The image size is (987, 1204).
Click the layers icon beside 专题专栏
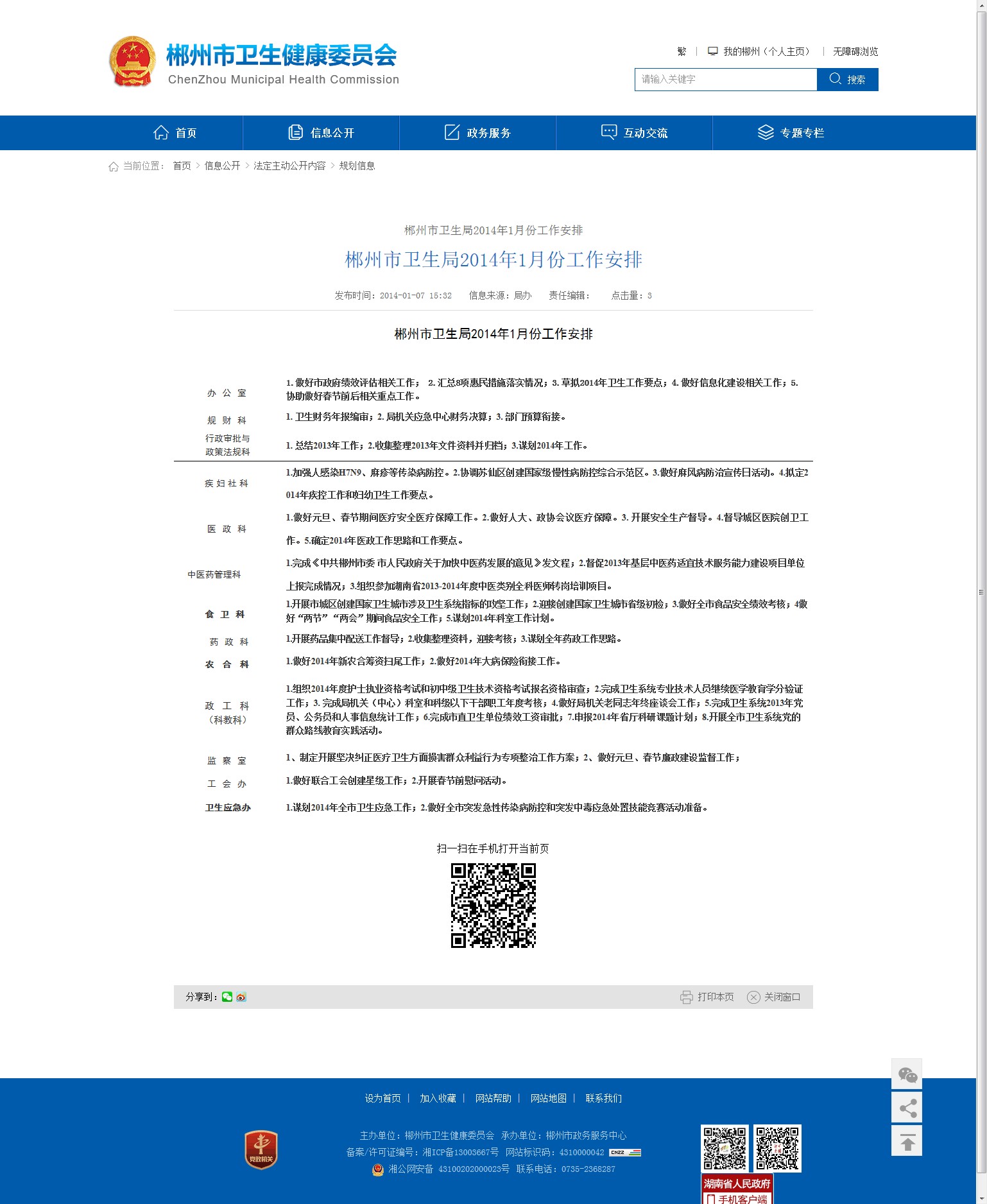click(766, 132)
